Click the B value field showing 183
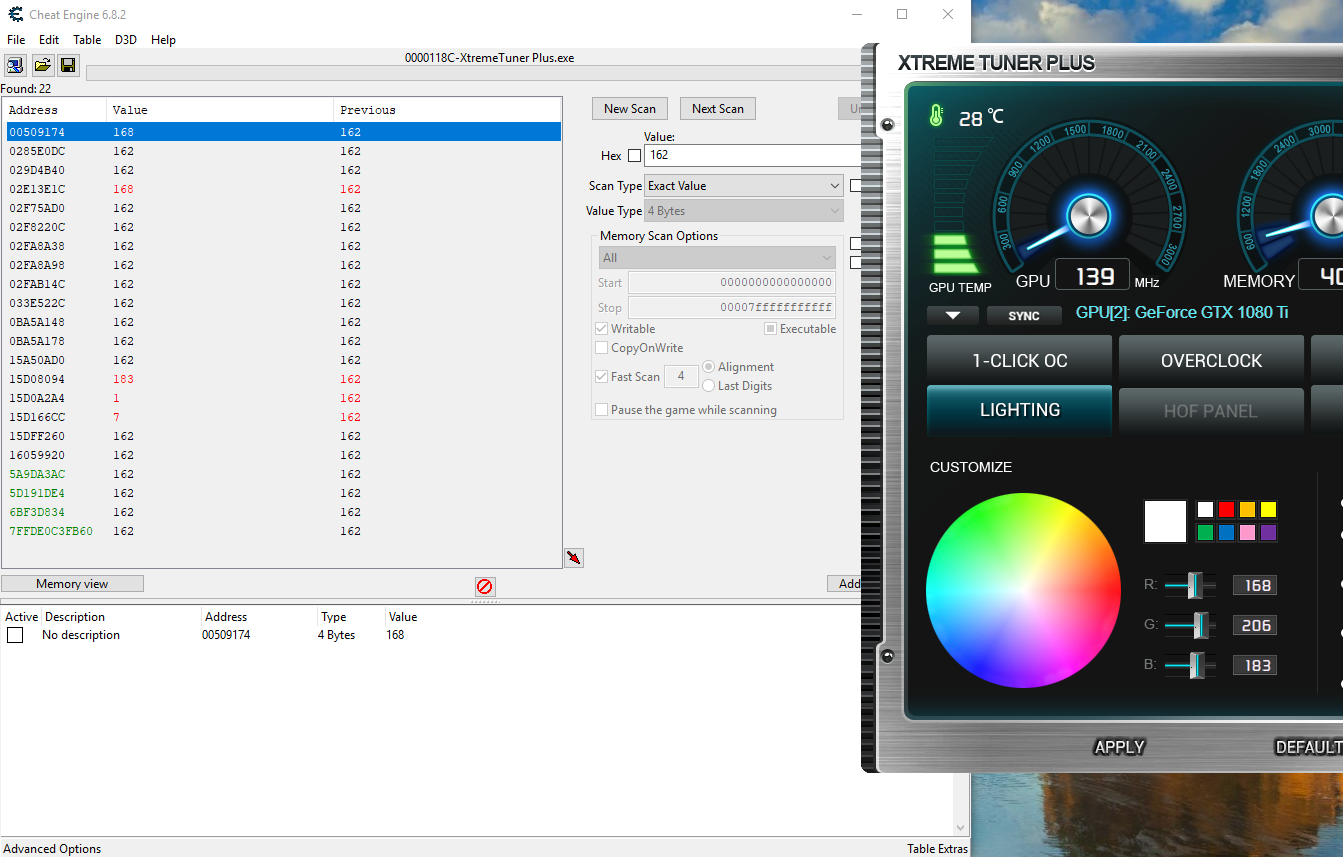Image resolution: width=1343 pixels, height=857 pixels. 1255,665
